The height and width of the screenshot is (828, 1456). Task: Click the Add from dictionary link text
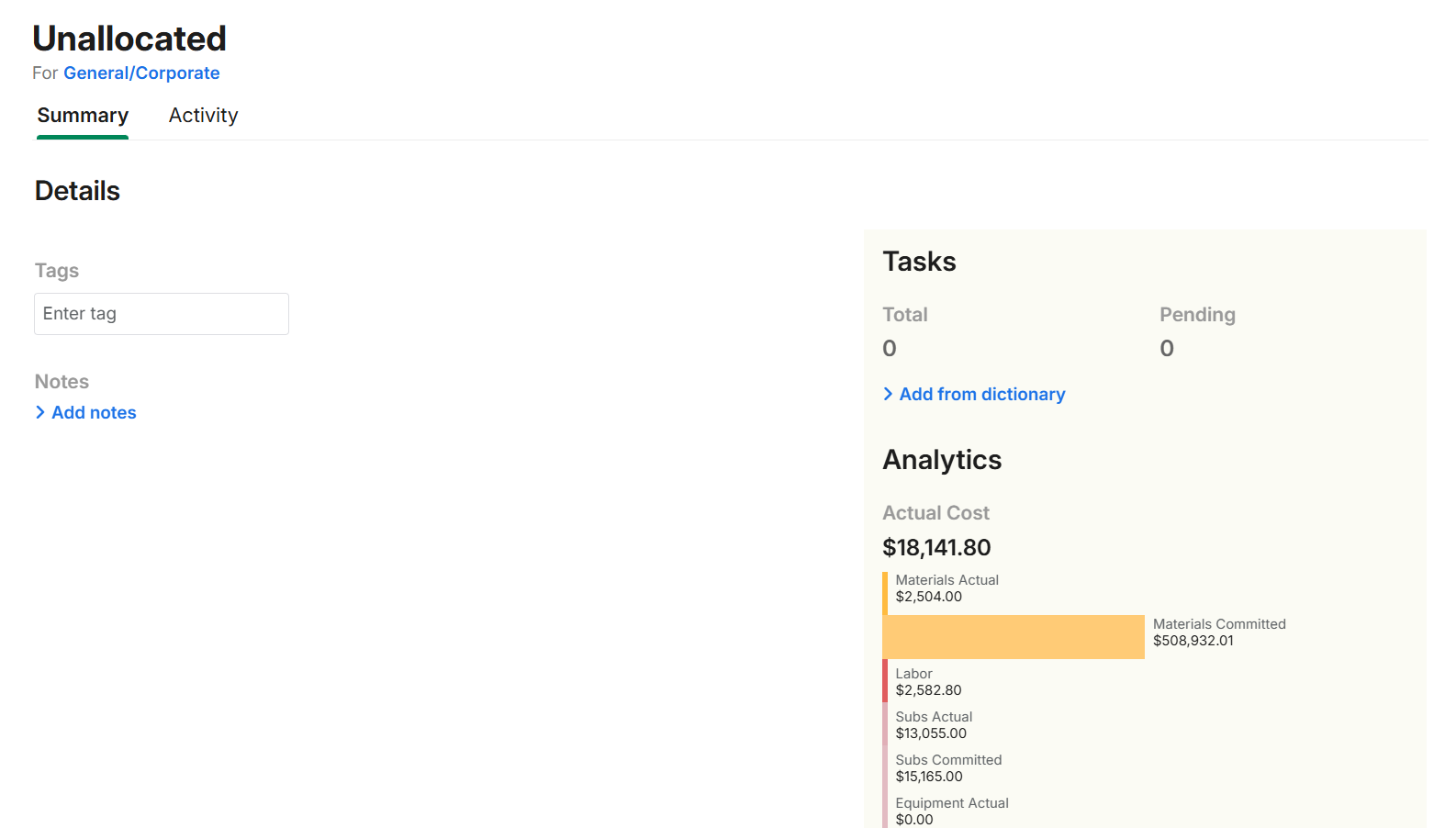point(981,395)
